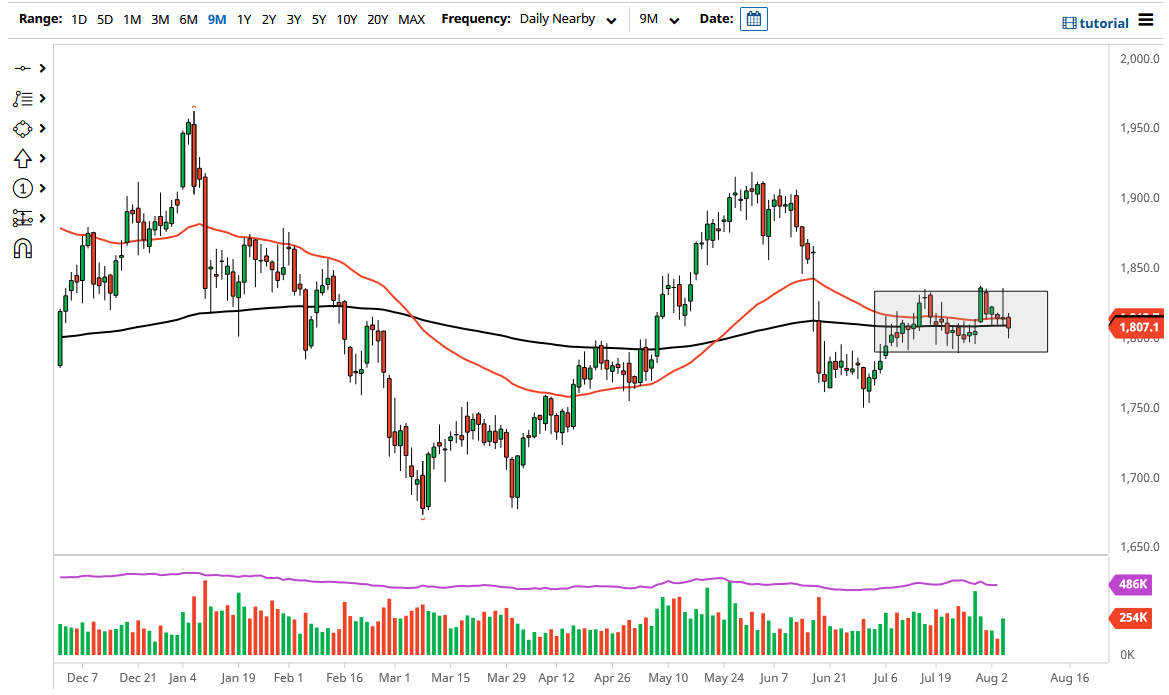1169x695 pixels.
Task: Expand the number label options chevron
Action: [42, 189]
